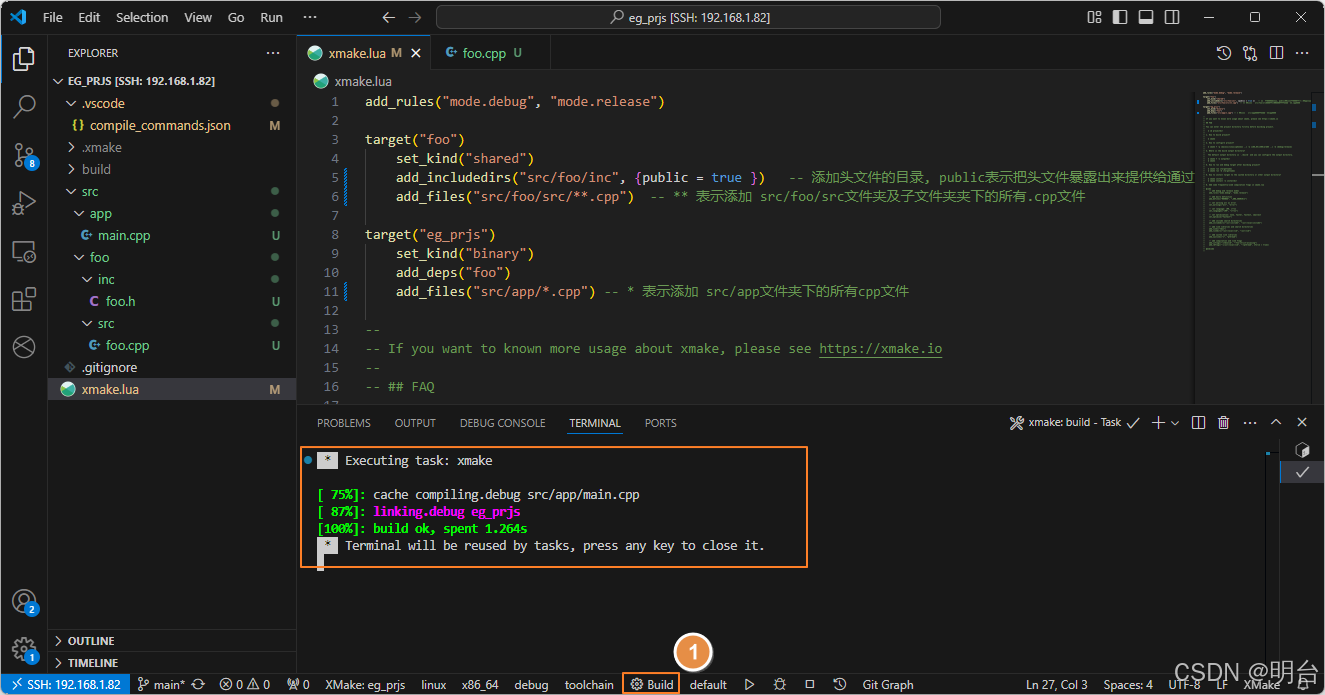The width and height of the screenshot is (1325, 695).
Task: Click XMake: eg_prjs in status bar
Action: tap(364, 684)
